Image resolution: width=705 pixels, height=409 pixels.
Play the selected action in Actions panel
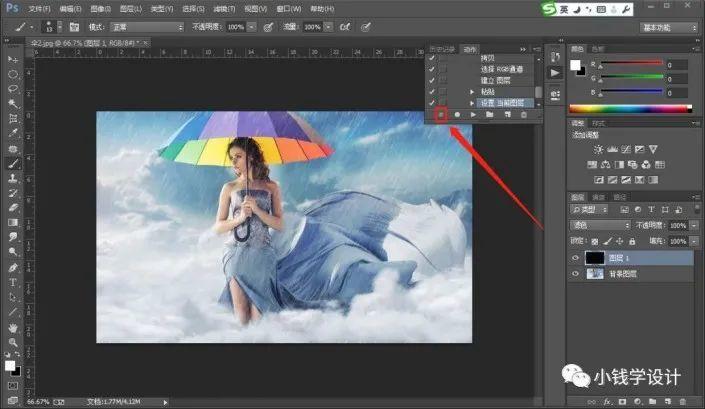point(473,115)
